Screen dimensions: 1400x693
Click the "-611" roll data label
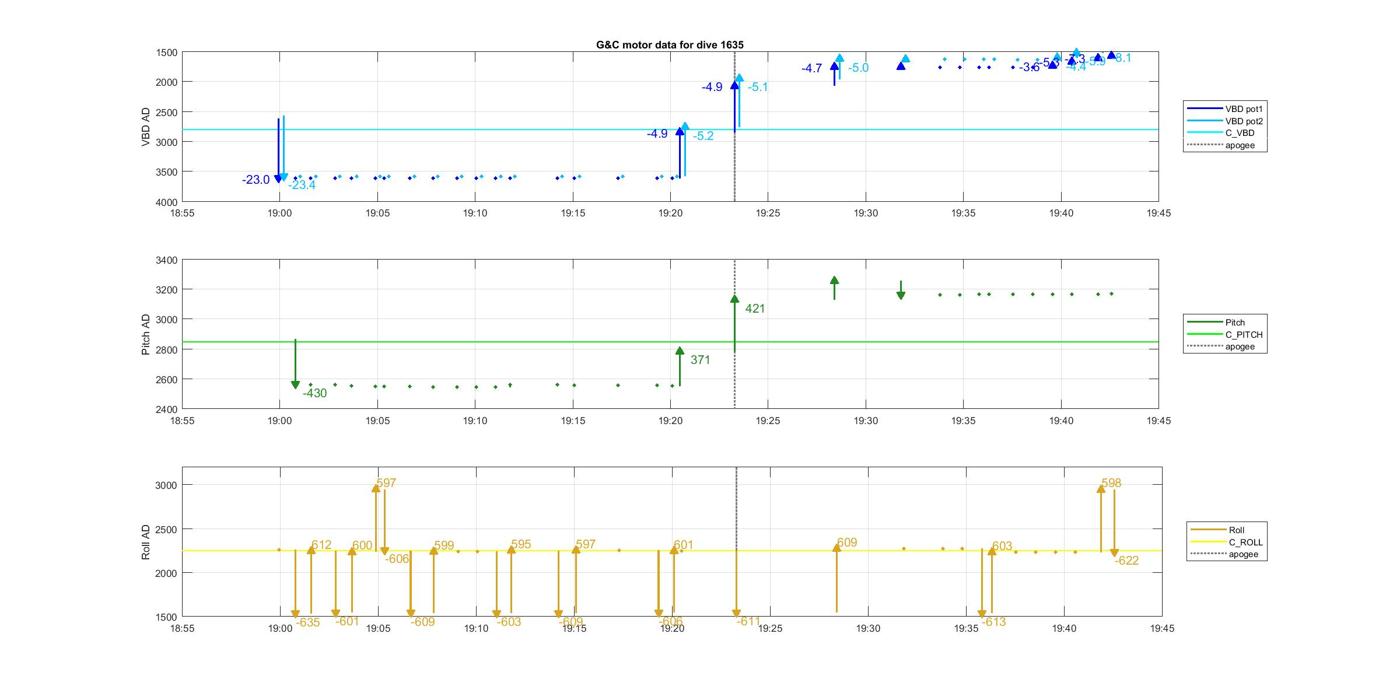click(x=749, y=621)
